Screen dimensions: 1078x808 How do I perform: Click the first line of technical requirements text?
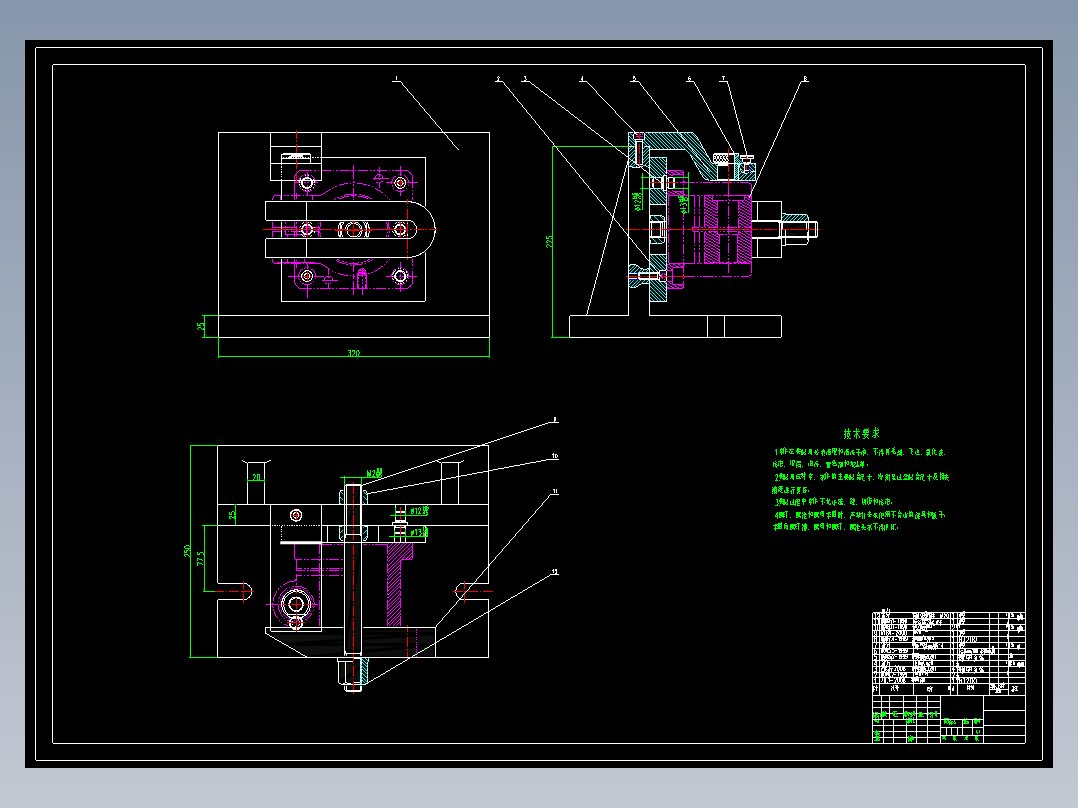pos(859,452)
